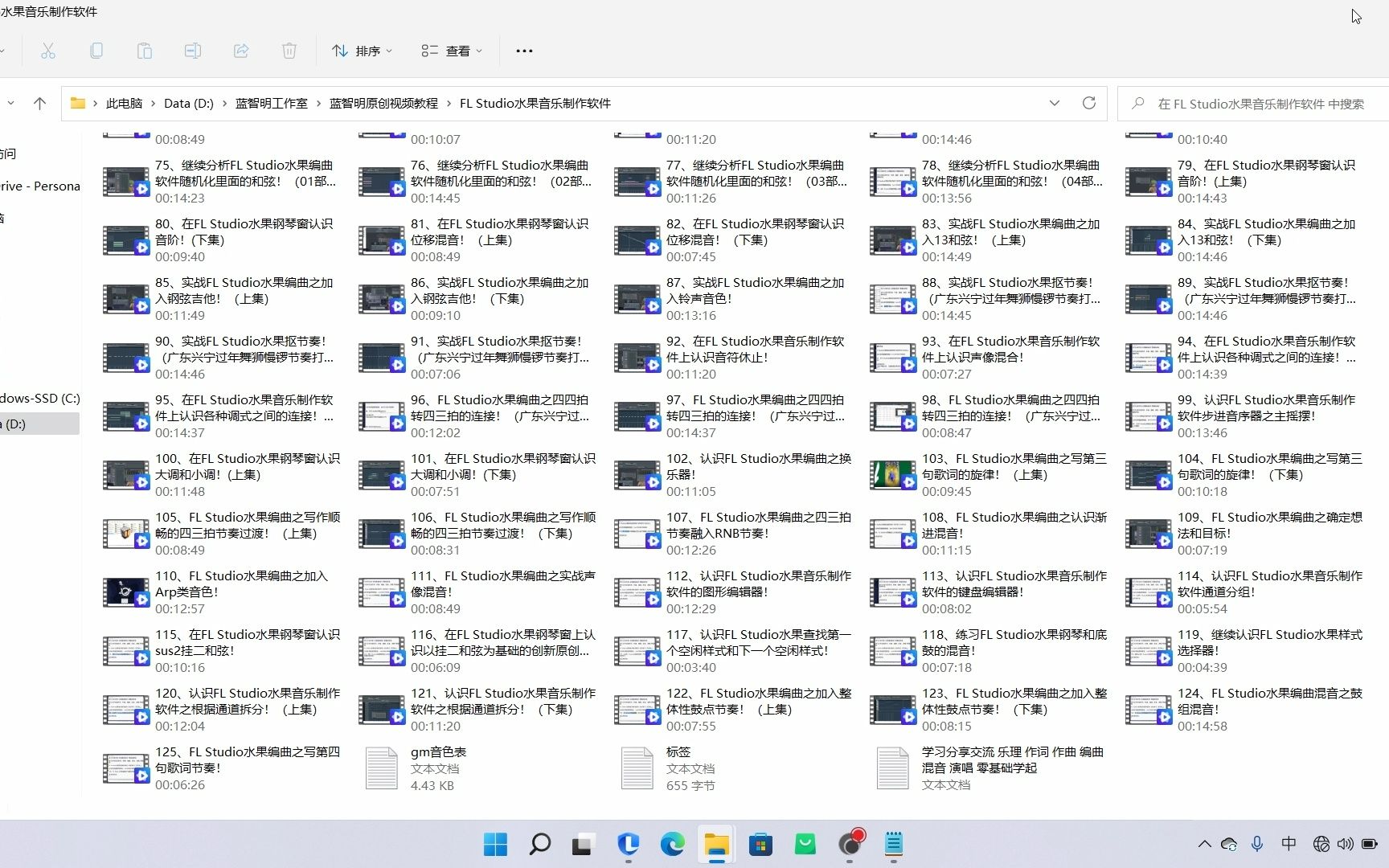Select the file '87、实战FL Studio水果编曲之加入铃声音色'
The image size is (1389, 868).
(x=731, y=298)
